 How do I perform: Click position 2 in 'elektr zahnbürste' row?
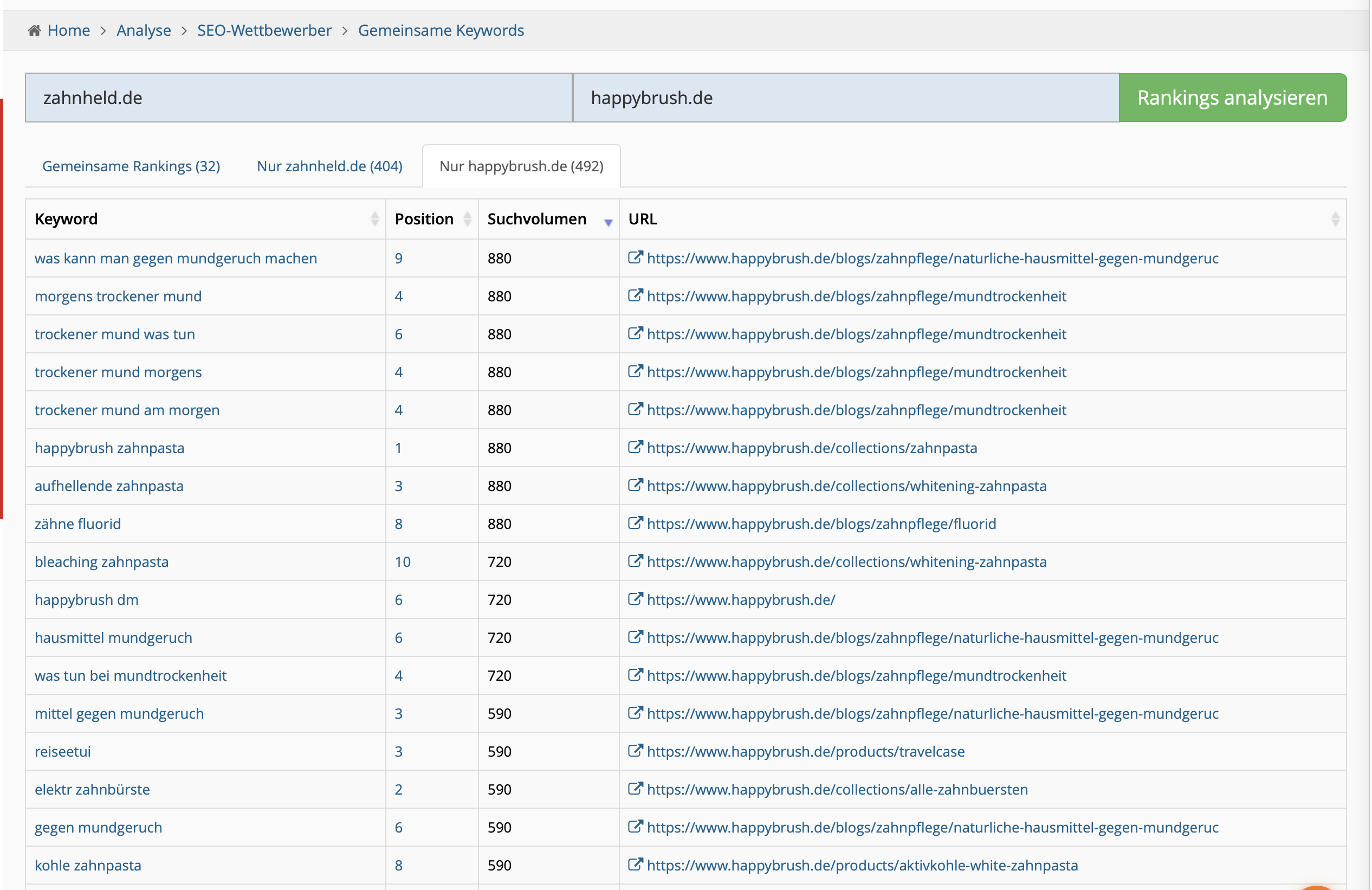(398, 790)
